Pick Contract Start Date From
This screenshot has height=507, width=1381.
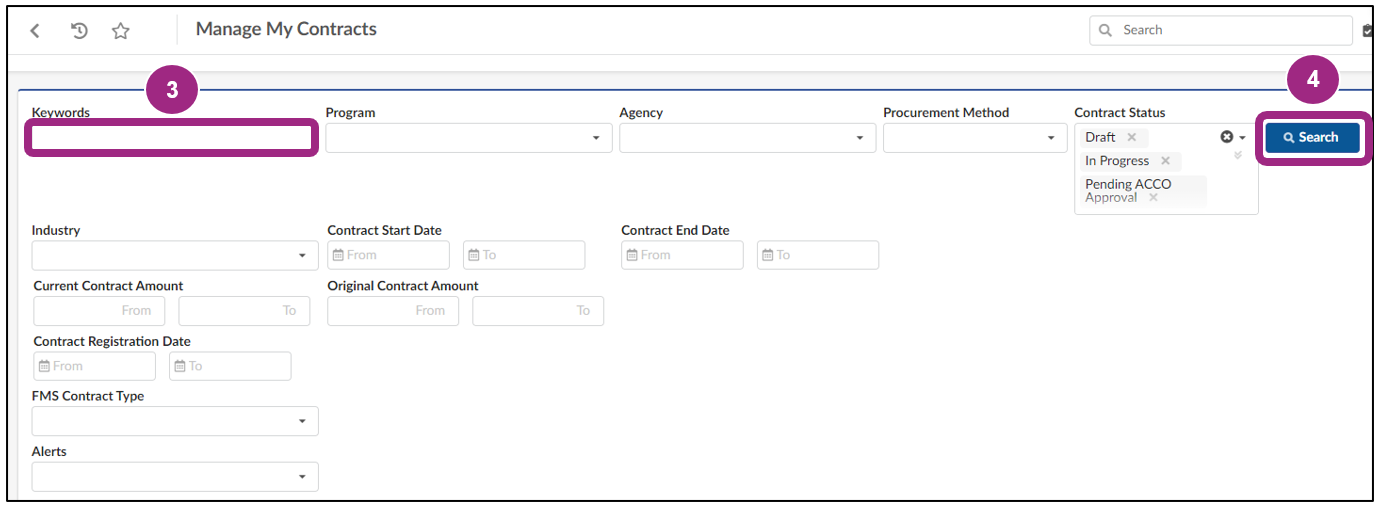[x=388, y=255]
